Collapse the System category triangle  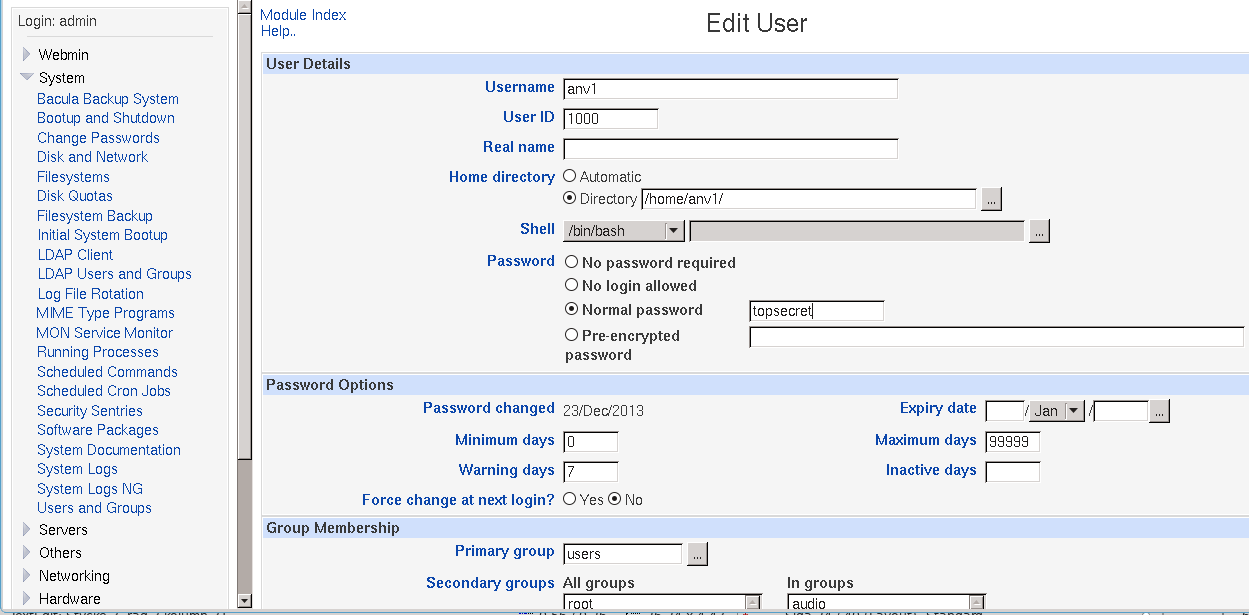tap(27, 77)
